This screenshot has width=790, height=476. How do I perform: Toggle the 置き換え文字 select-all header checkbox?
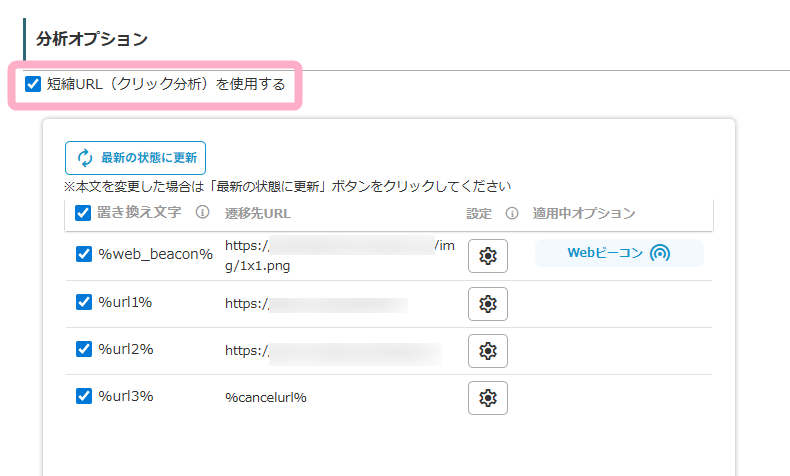(84, 213)
